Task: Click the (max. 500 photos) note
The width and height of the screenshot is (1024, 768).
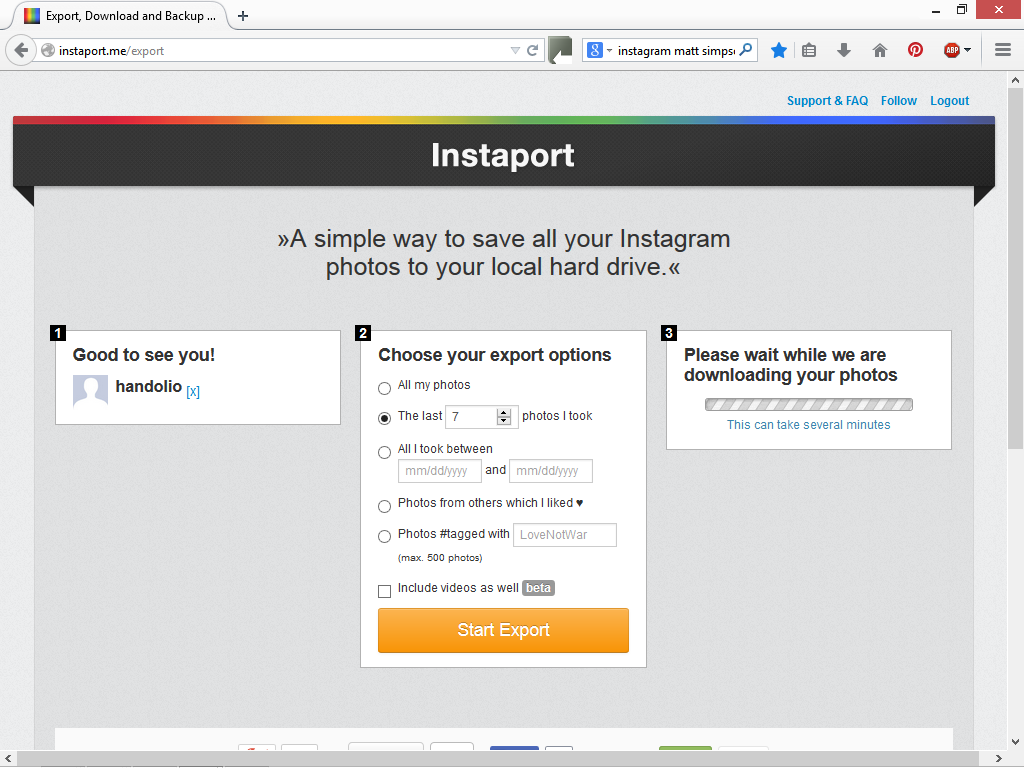Action: pyautogui.click(x=440, y=558)
